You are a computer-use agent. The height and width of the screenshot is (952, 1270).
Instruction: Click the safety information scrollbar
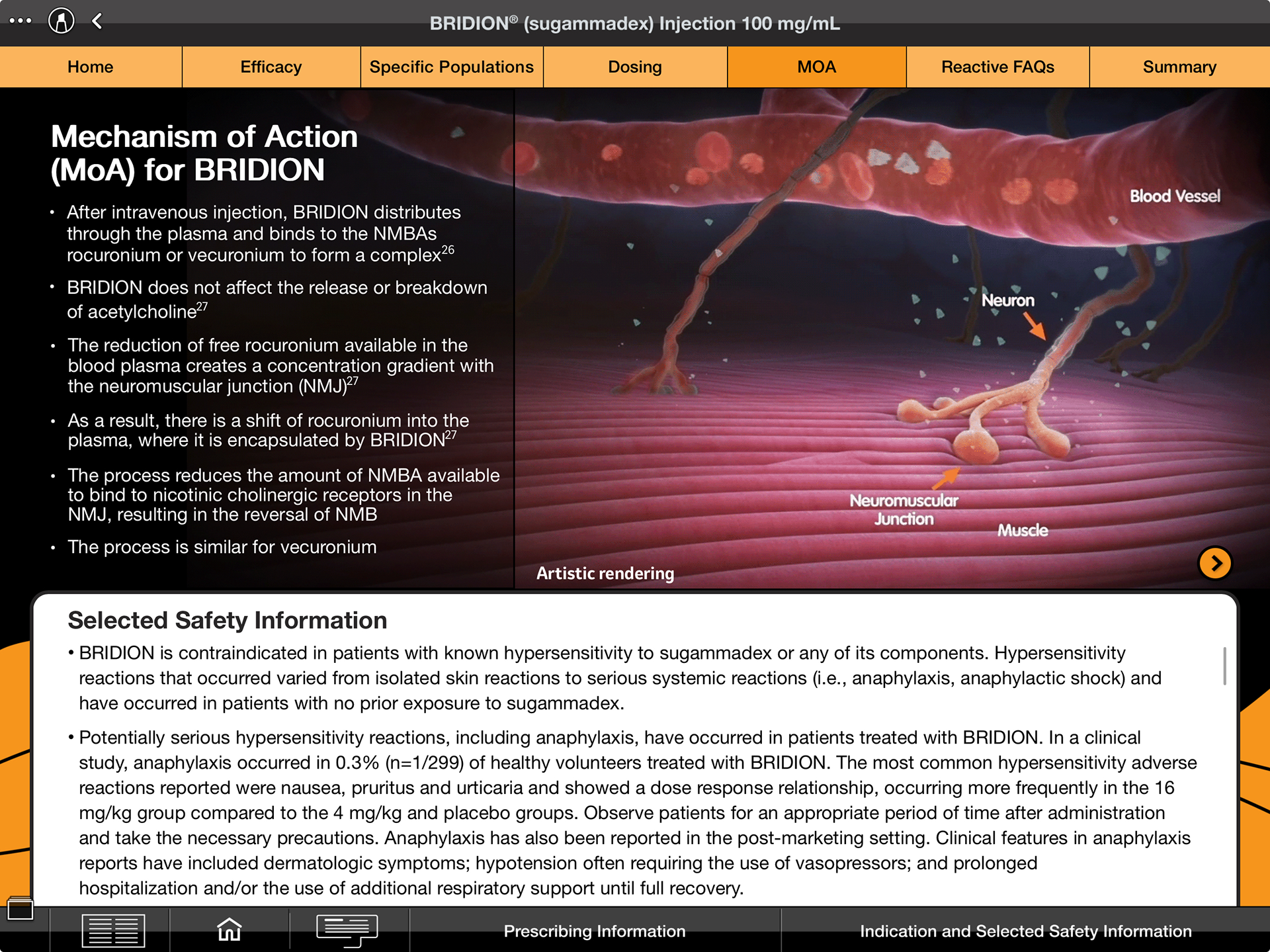pyautogui.click(x=1224, y=666)
